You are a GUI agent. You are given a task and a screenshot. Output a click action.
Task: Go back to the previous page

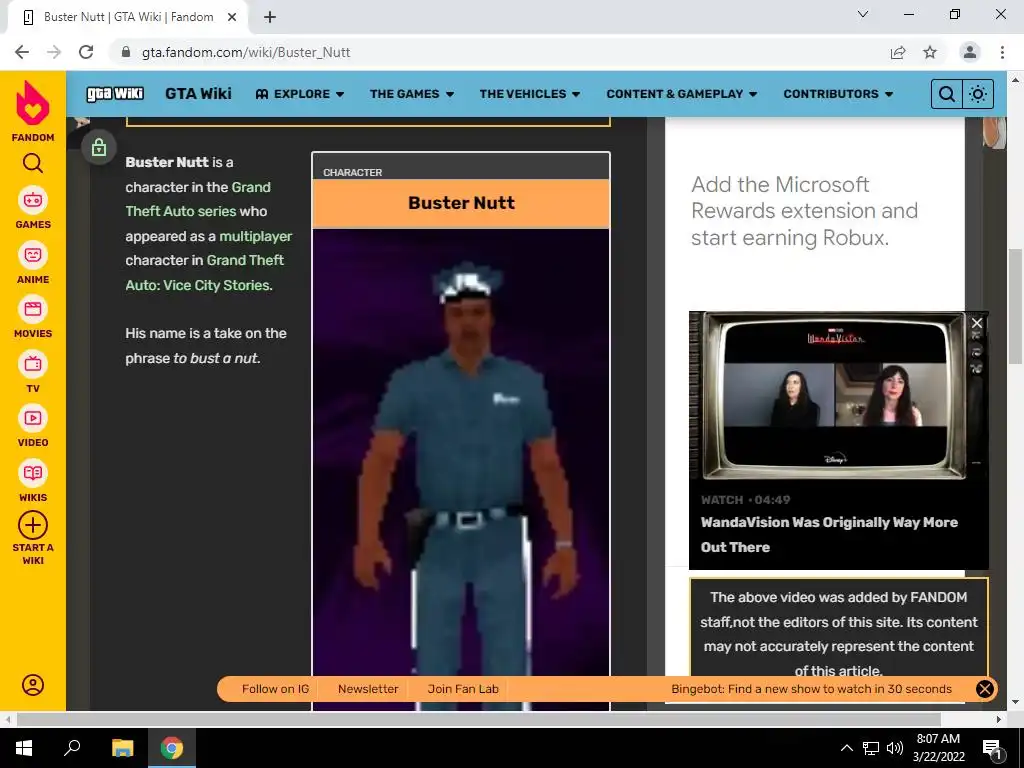[x=22, y=52]
